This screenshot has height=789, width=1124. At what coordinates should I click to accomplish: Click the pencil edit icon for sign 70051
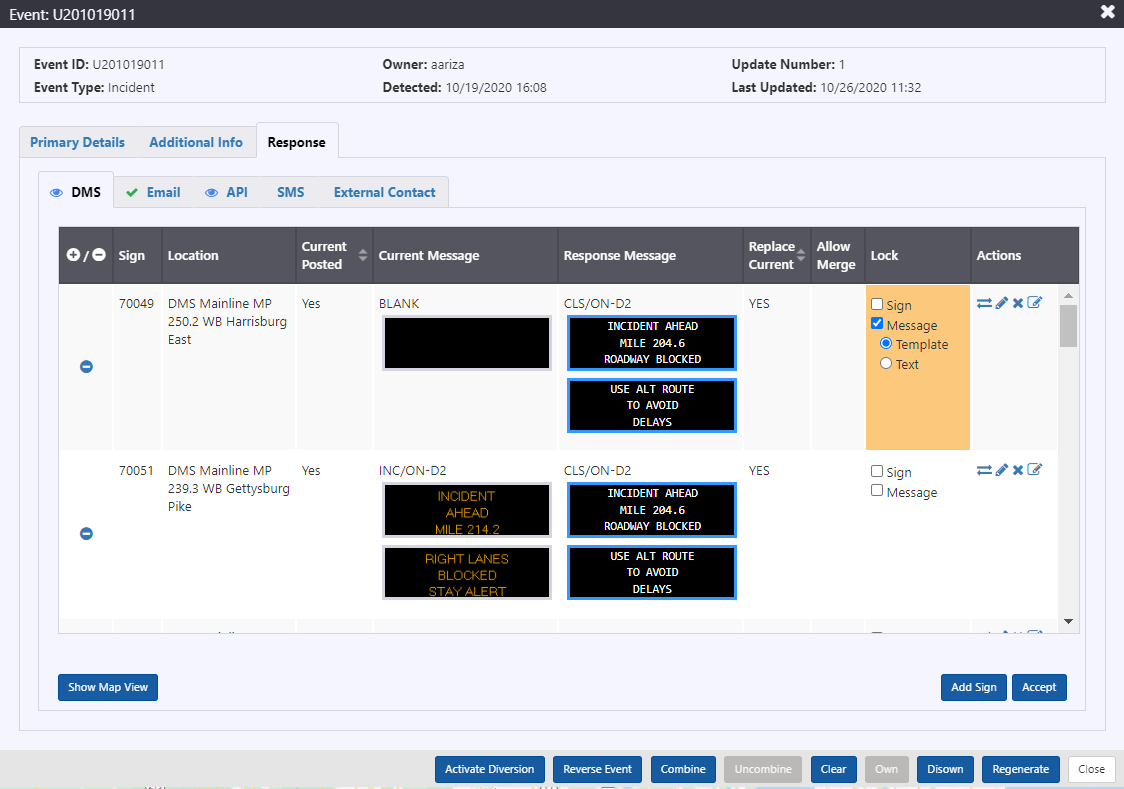1001,470
